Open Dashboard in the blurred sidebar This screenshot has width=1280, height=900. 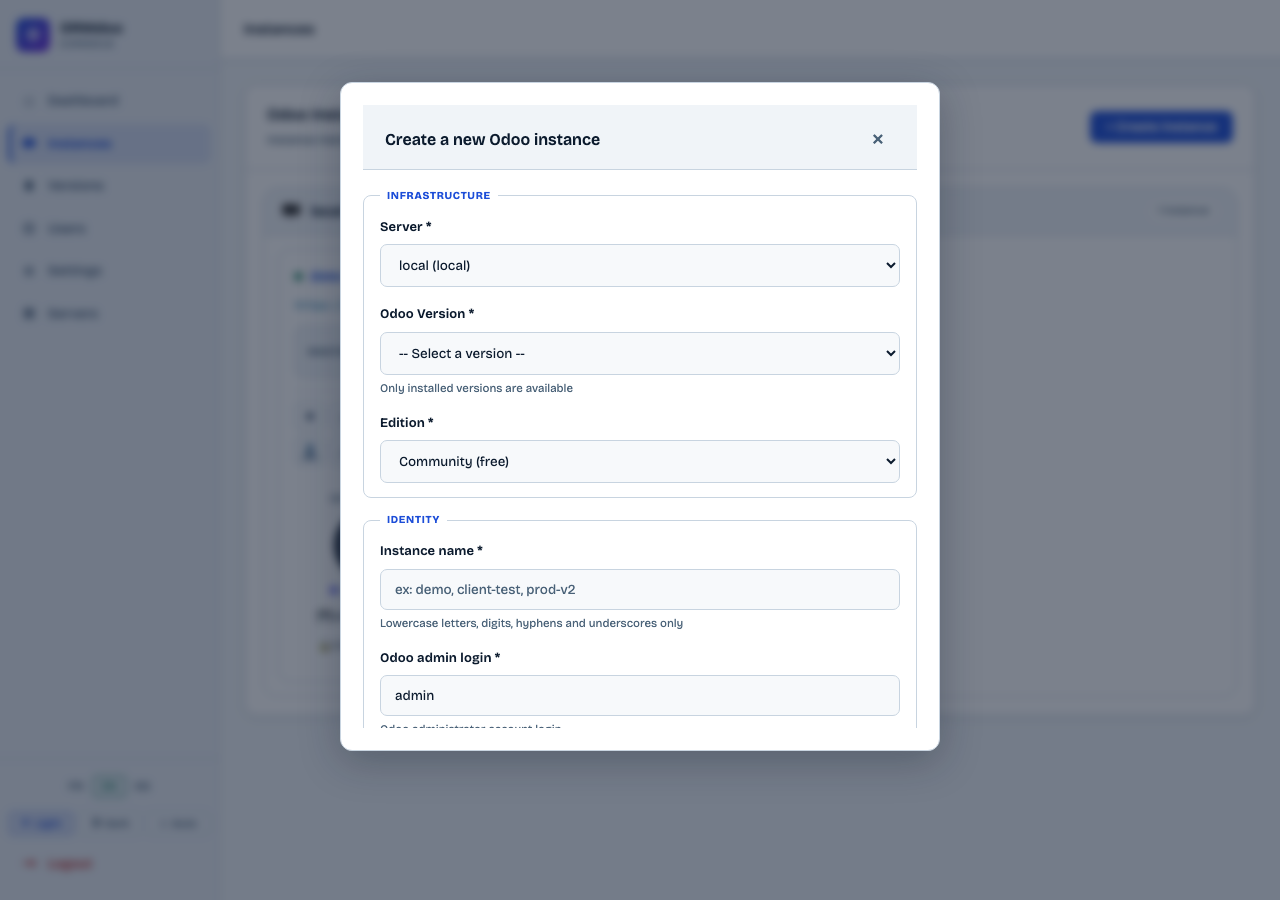coord(109,101)
